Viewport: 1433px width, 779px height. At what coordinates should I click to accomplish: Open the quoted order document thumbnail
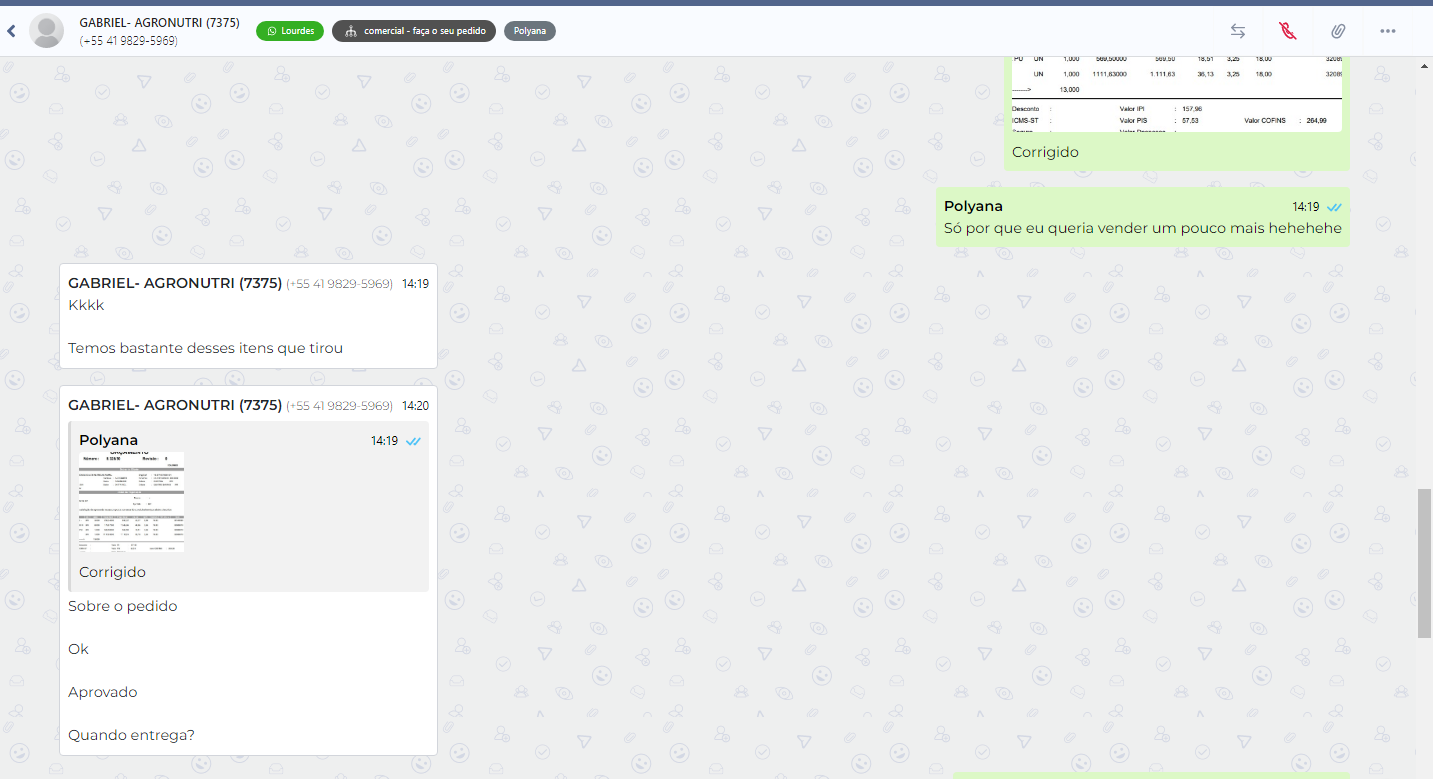coord(131,502)
